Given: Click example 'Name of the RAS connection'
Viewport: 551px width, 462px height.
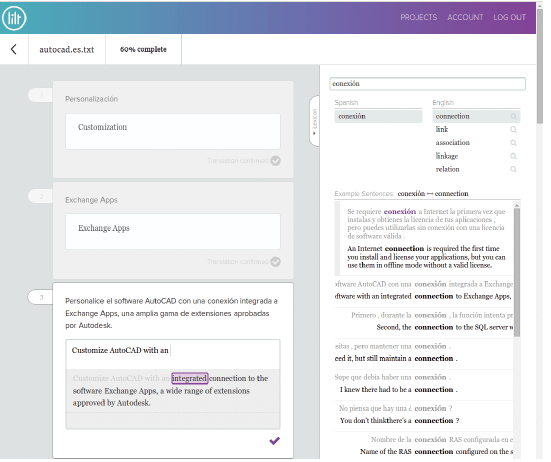Looking at the screenshot, I should click(x=436, y=451).
